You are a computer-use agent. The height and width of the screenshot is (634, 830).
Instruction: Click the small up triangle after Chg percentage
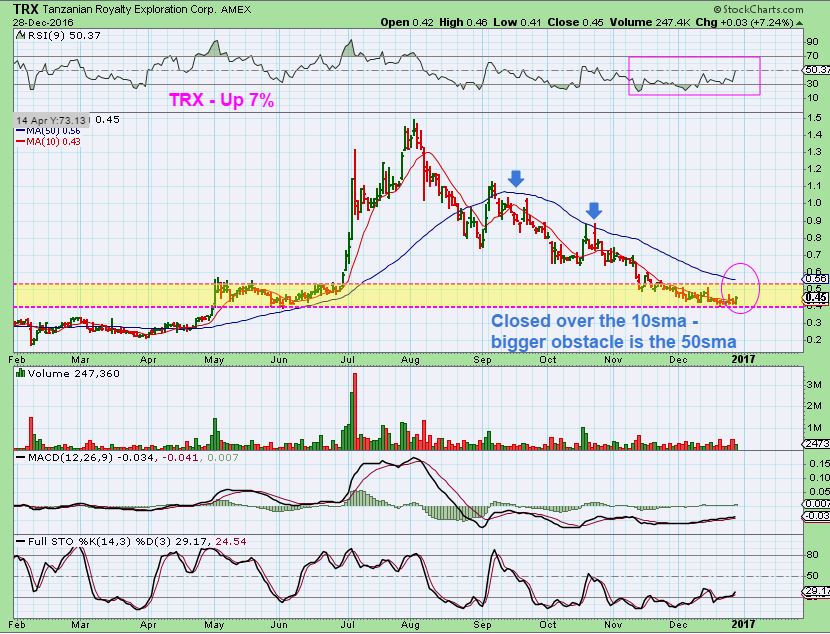tap(799, 23)
